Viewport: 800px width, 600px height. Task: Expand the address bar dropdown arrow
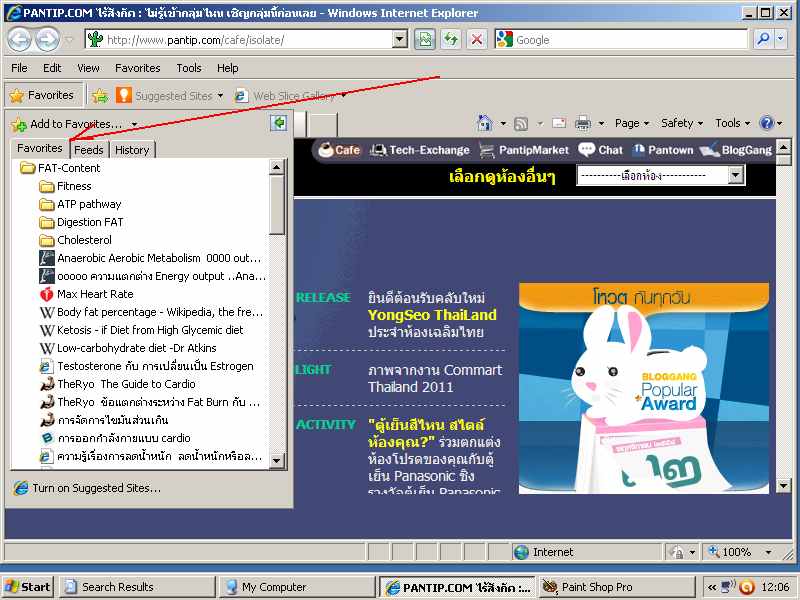(x=399, y=39)
